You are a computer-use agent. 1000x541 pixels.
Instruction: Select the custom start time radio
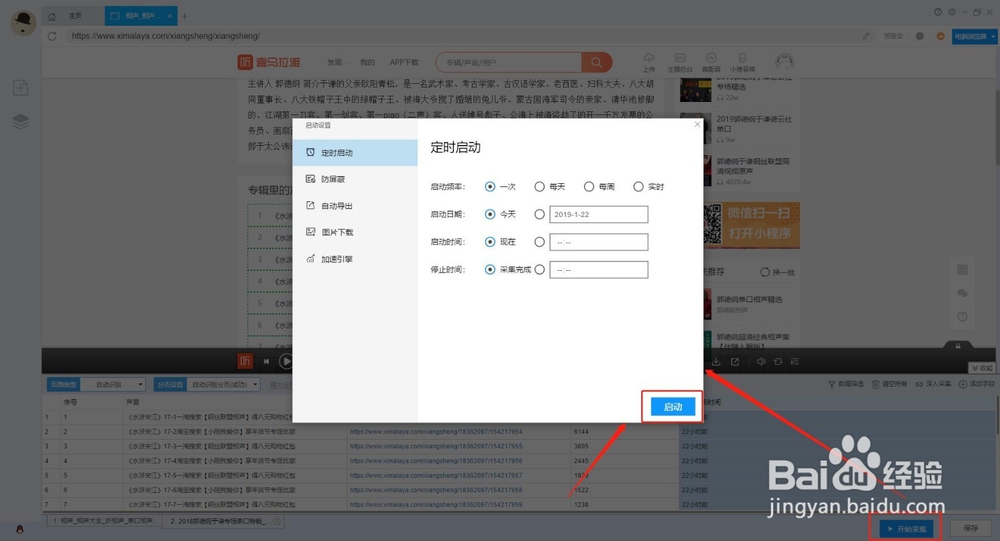540,242
